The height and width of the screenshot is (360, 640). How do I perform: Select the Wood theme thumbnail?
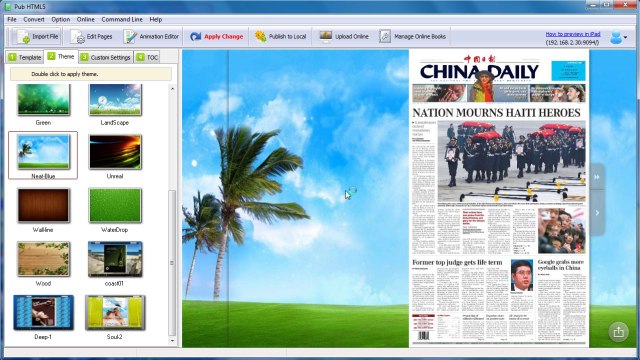43,259
